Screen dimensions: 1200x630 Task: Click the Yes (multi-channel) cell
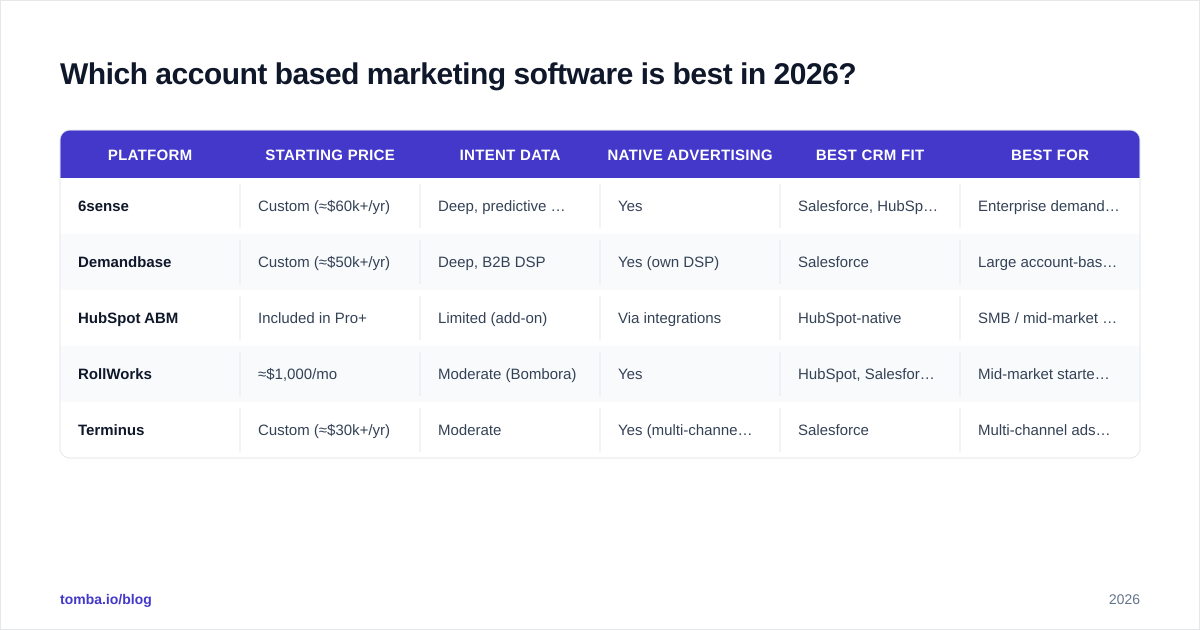click(x=690, y=430)
